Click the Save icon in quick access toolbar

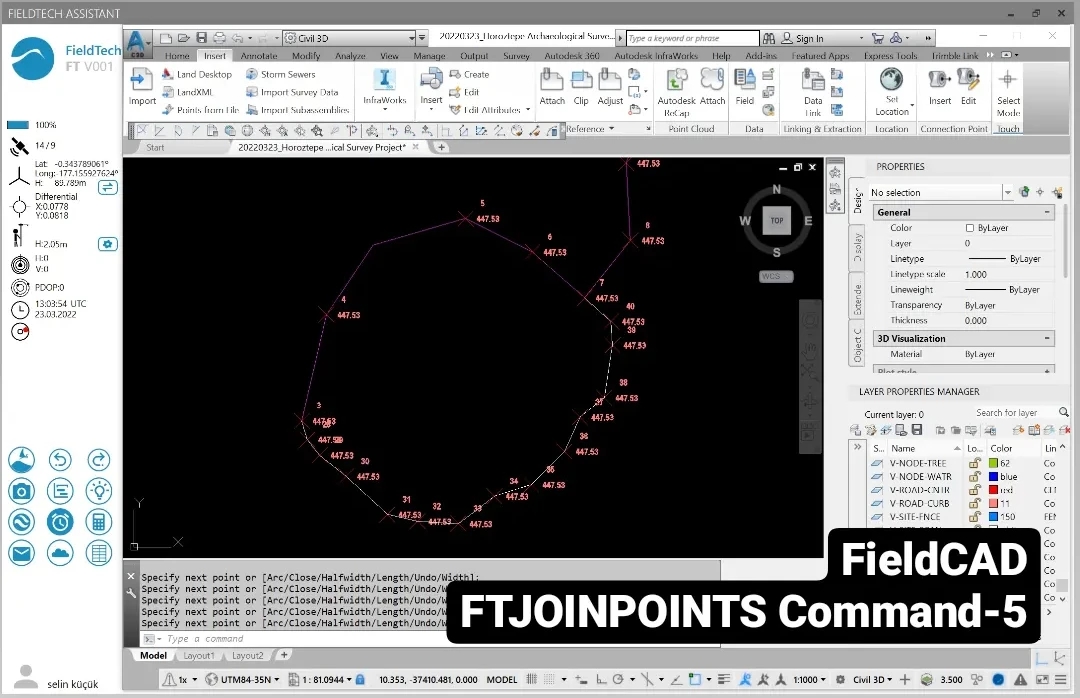point(201,38)
